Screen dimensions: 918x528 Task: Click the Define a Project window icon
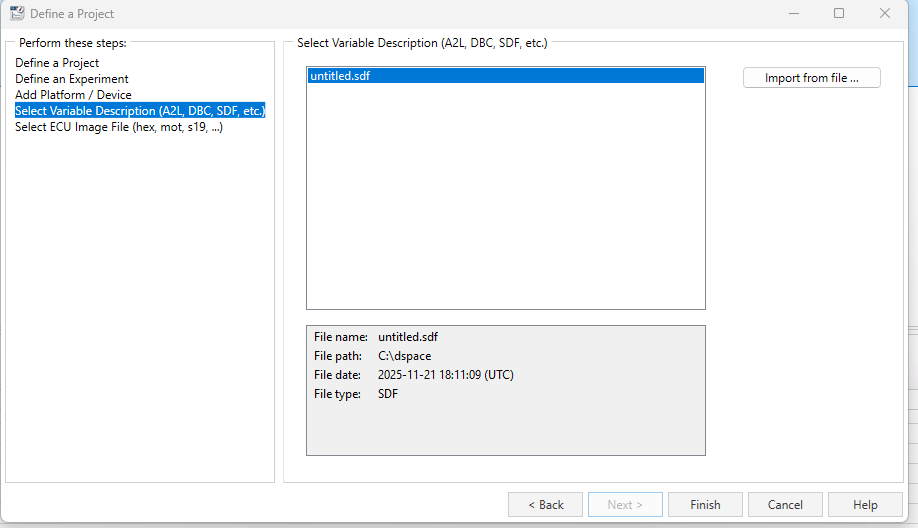pos(17,13)
